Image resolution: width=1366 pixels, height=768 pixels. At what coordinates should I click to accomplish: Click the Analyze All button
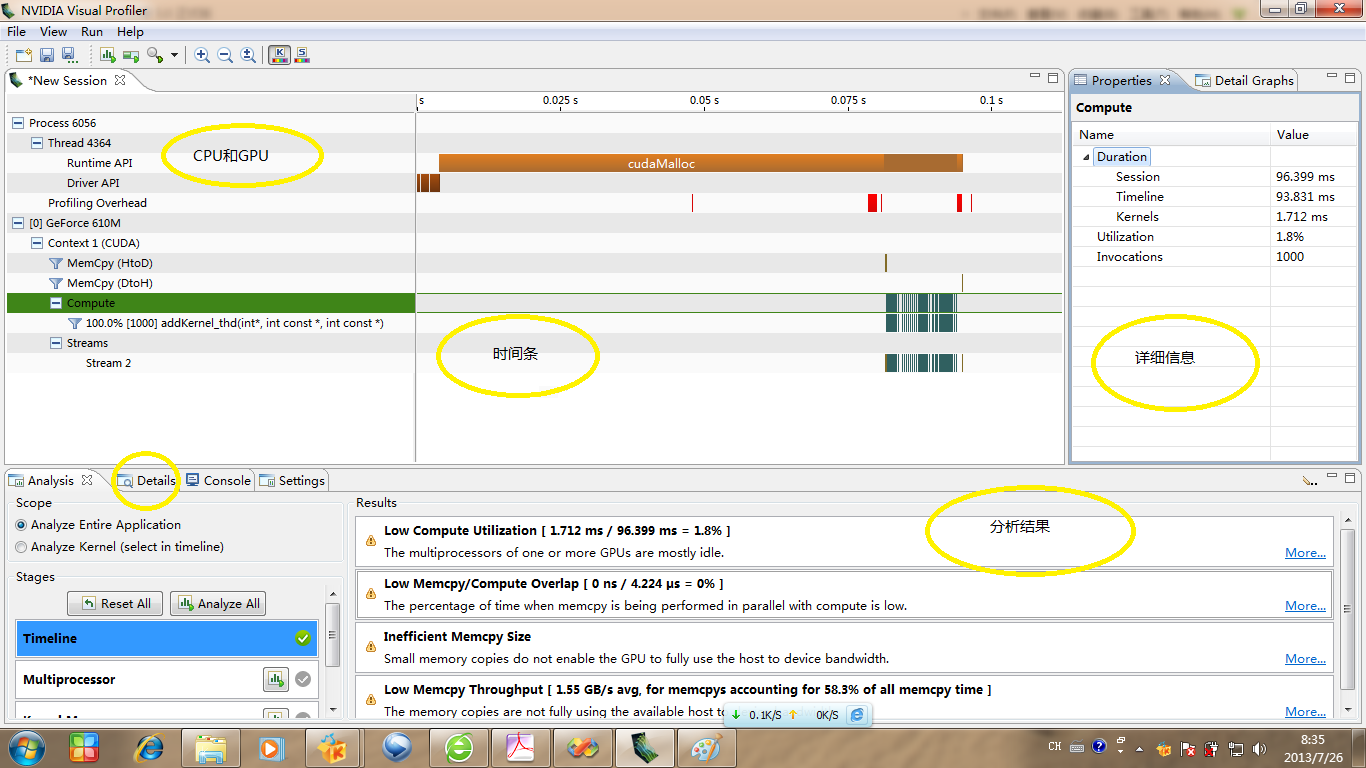(220, 603)
